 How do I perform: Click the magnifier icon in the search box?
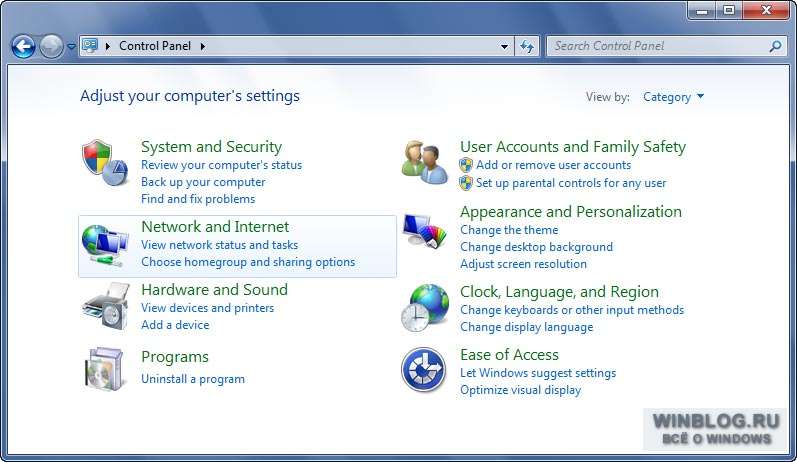pyautogui.click(x=775, y=46)
